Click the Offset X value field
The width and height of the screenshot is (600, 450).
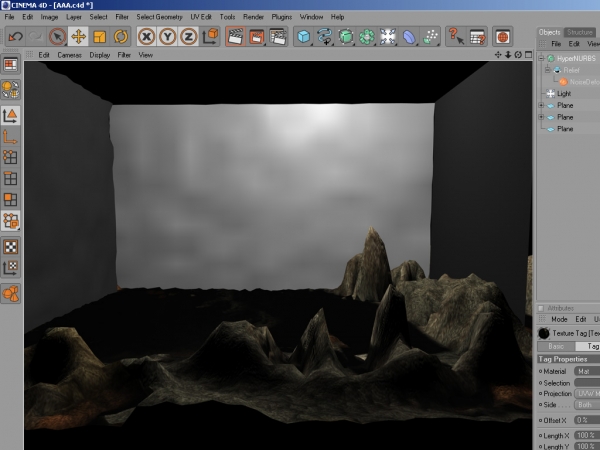tap(587, 420)
